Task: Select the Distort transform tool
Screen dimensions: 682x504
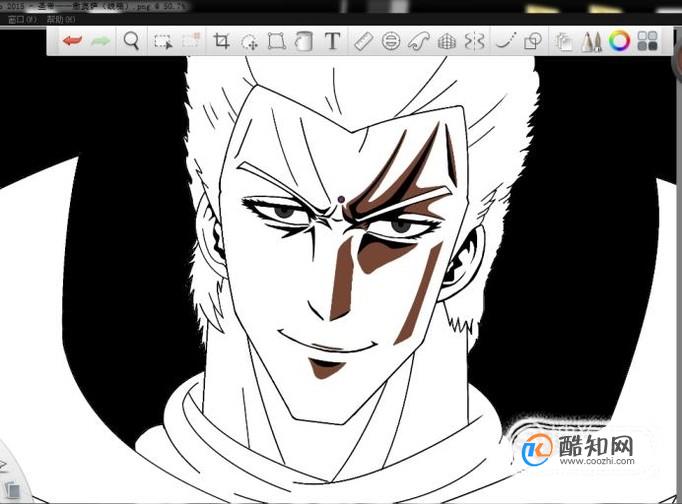Action: [x=277, y=41]
